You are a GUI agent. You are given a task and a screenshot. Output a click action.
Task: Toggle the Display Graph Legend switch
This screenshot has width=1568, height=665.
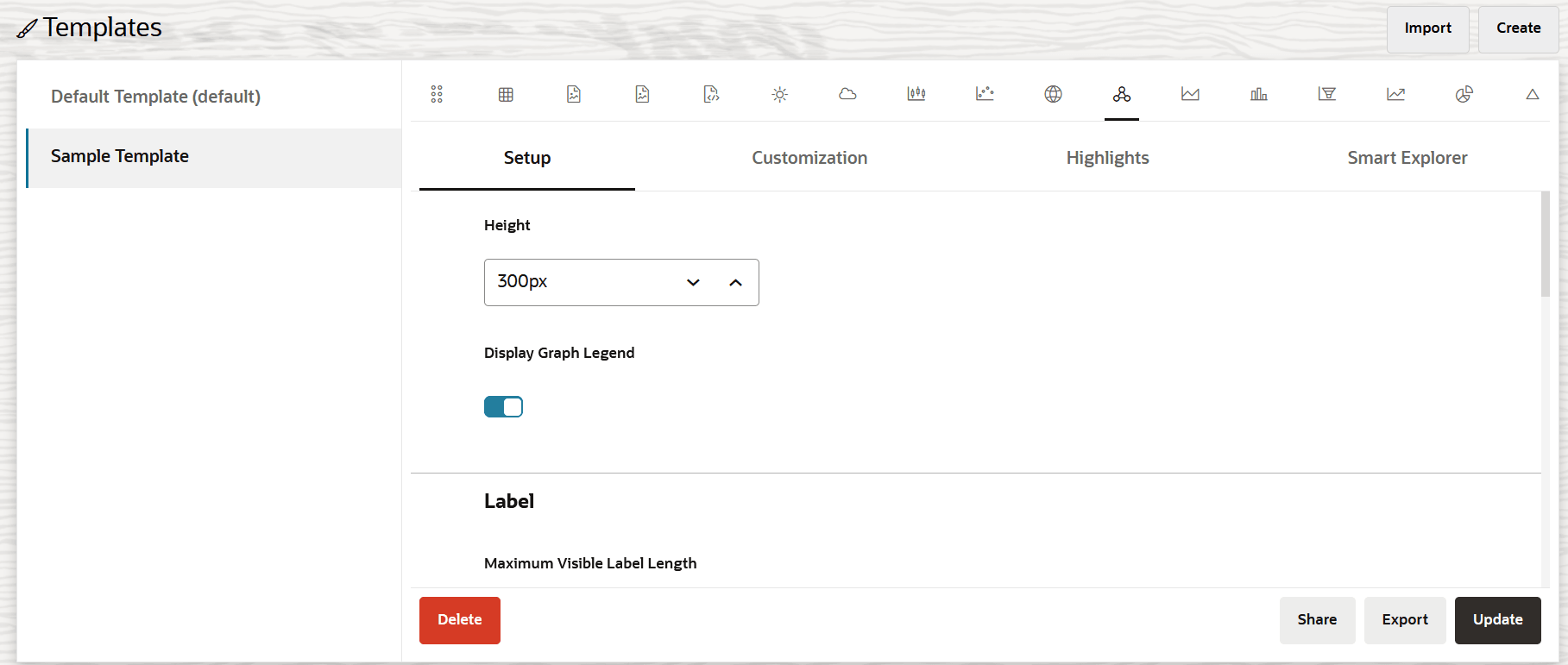coord(503,407)
